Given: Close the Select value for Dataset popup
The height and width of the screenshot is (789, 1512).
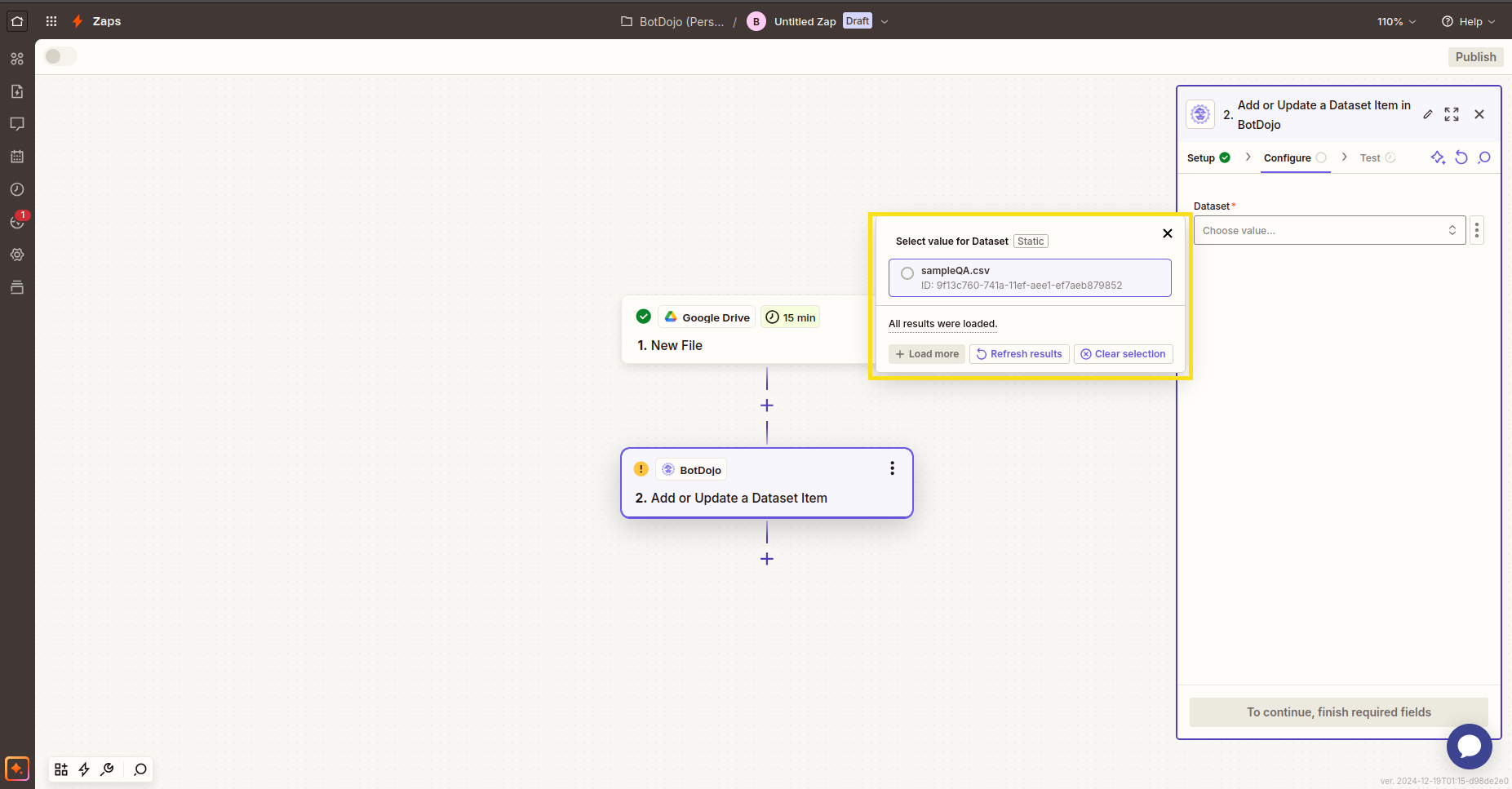Looking at the screenshot, I should click(x=1168, y=233).
